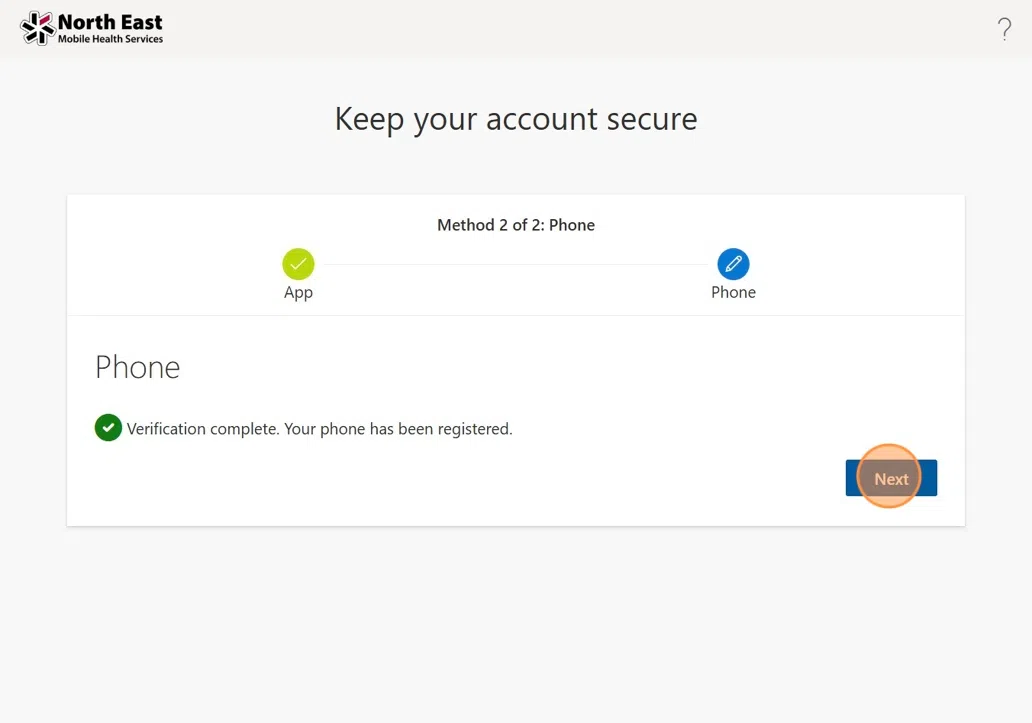The image size is (1032, 723).
Task: Click the progress line between App and Phone
Action: click(x=516, y=264)
